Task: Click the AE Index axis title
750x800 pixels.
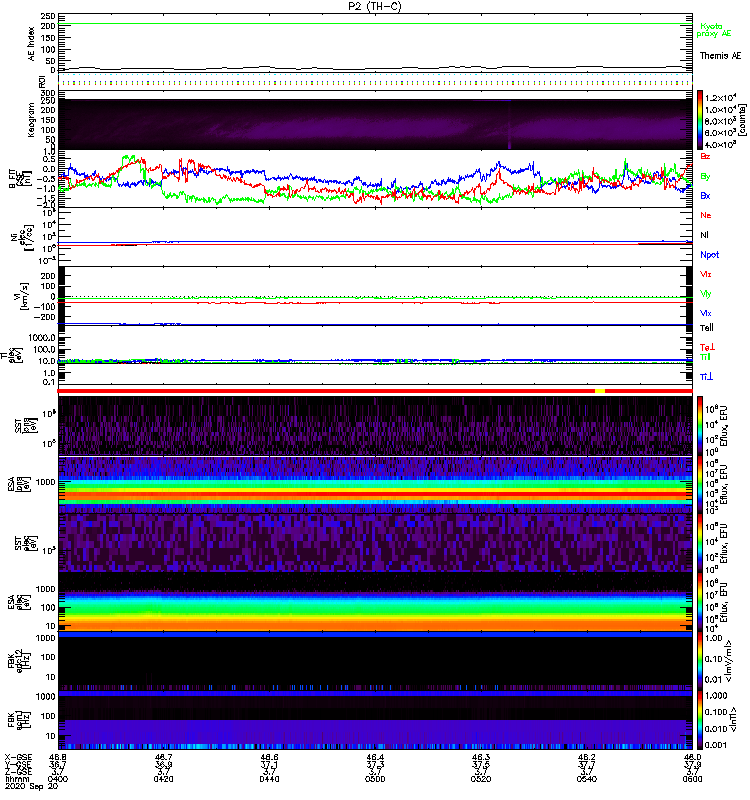Action: pyautogui.click(x=31, y=44)
